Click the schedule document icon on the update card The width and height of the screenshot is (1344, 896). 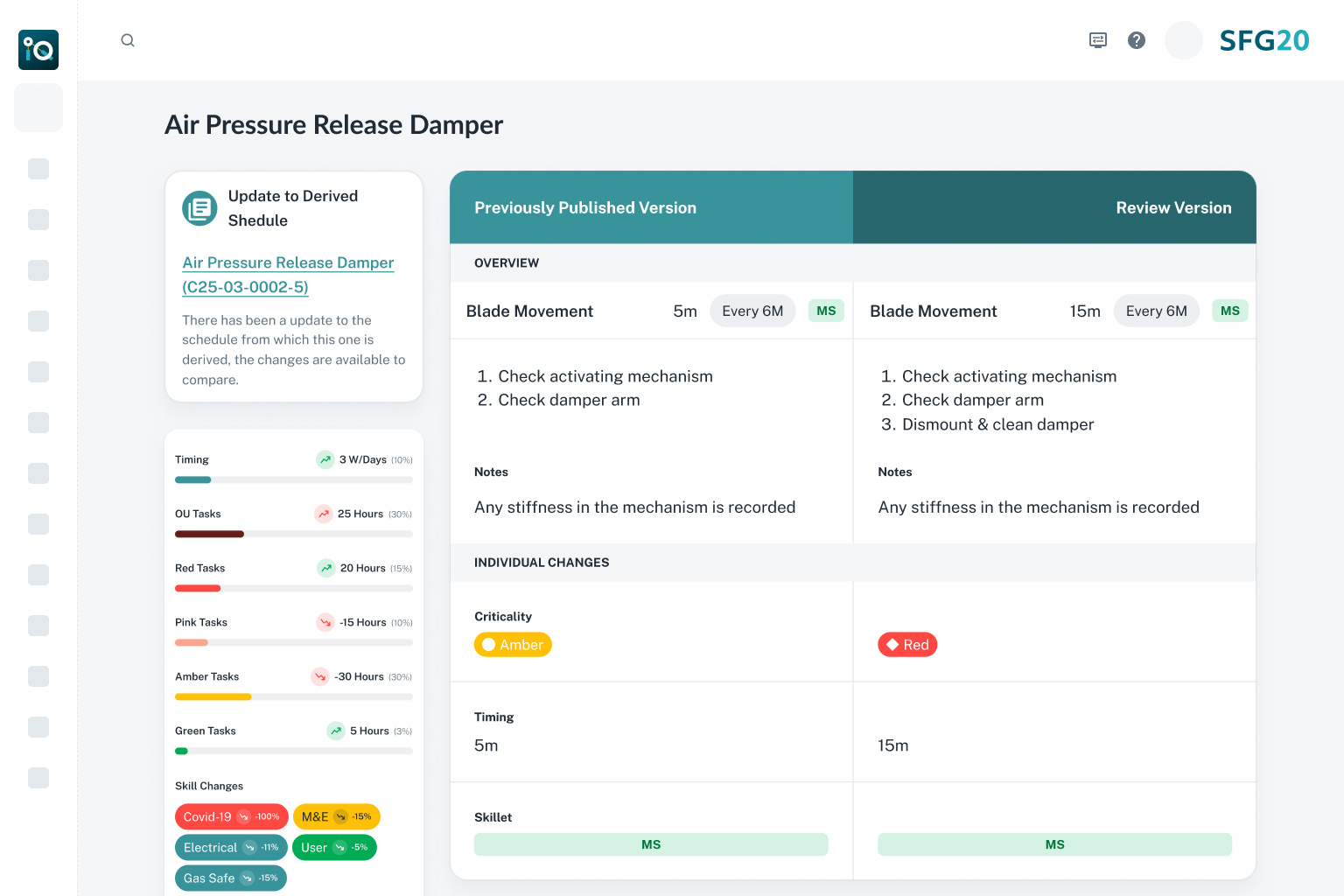(x=199, y=209)
